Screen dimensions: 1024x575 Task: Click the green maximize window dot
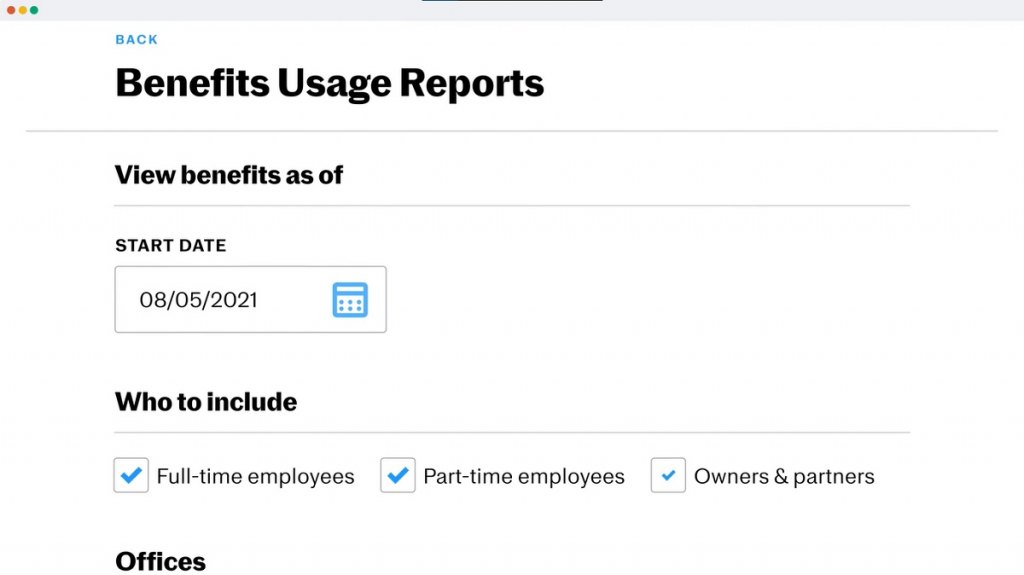(34, 10)
